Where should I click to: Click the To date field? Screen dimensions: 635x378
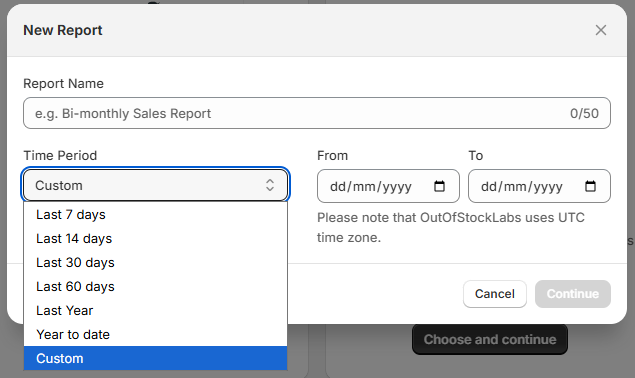539,186
